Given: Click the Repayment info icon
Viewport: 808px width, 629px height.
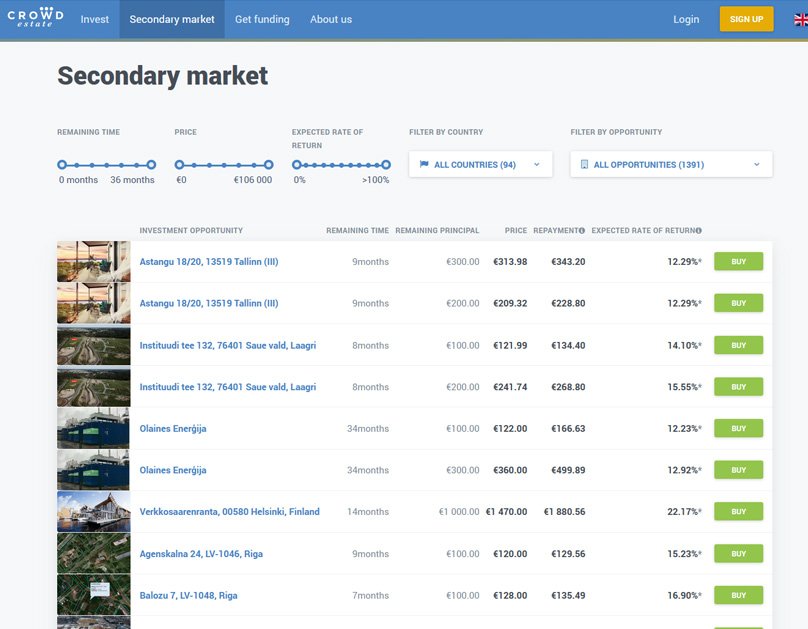Looking at the screenshot, I should [x=582, y=231].
